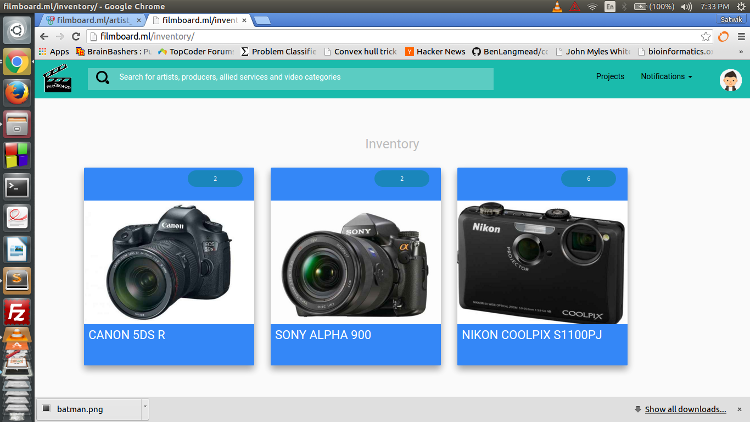Open the Terminal launcher icon
The width and height of the screenshot is (750, 422).
coord(17,187)
